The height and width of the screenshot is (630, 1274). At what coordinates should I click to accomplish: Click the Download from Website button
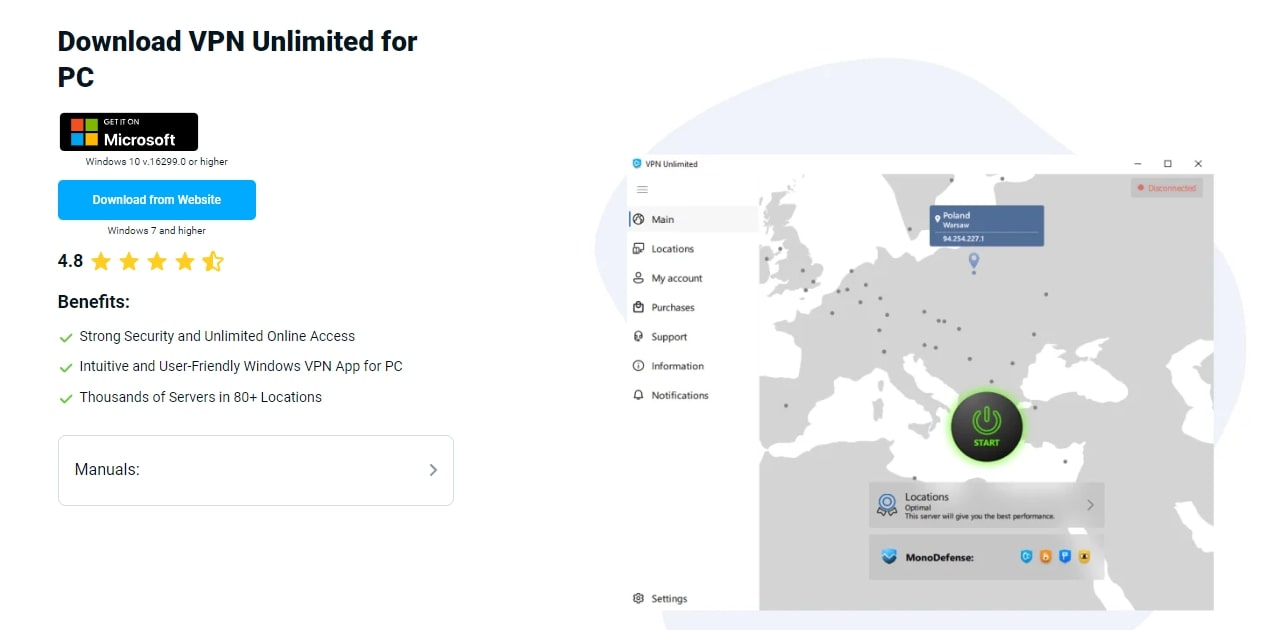click(x=157, y=200)
